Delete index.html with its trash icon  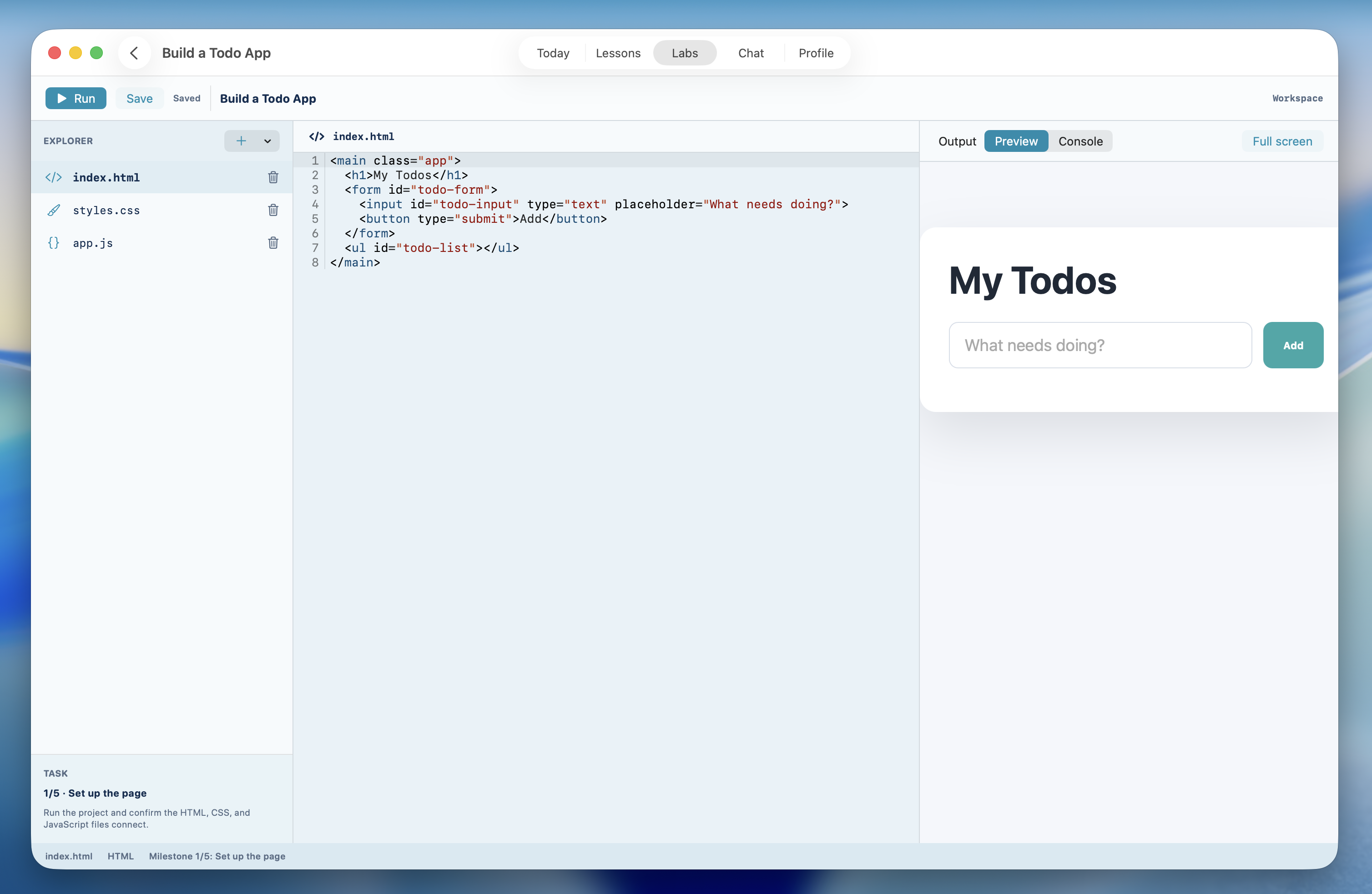click(x=273, y=177)
